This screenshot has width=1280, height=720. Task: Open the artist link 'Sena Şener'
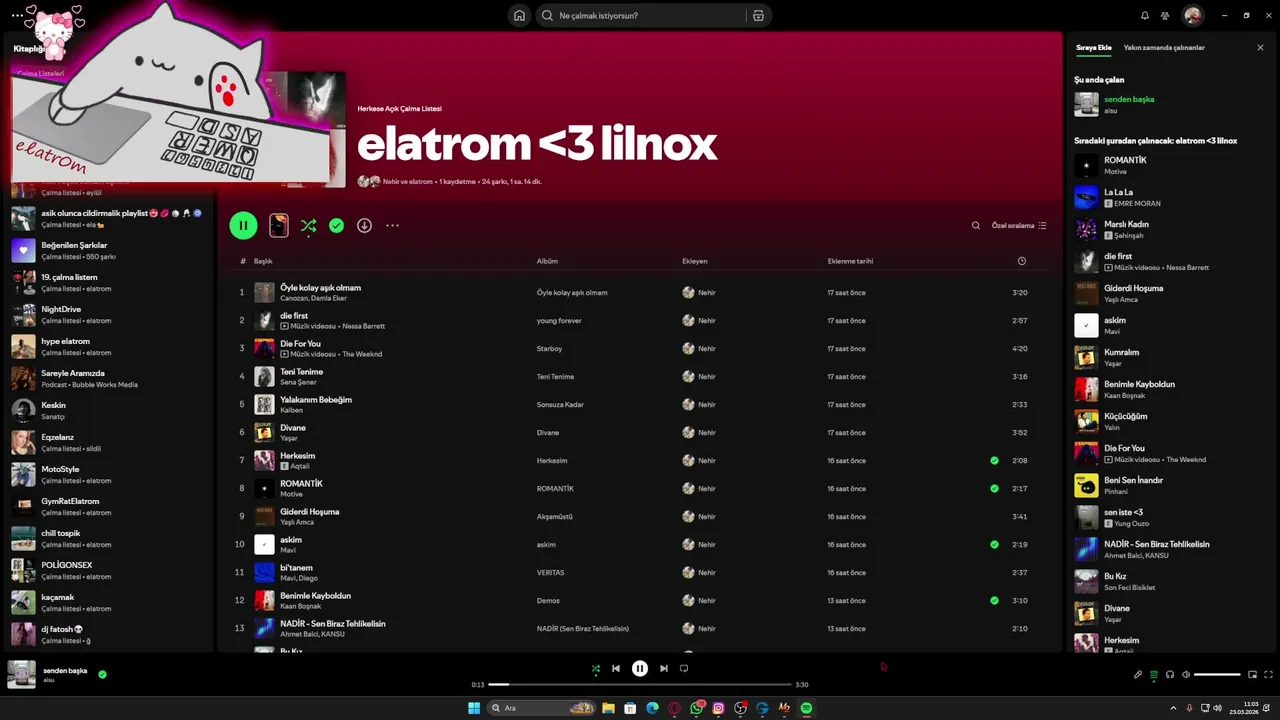click(297, 382)
